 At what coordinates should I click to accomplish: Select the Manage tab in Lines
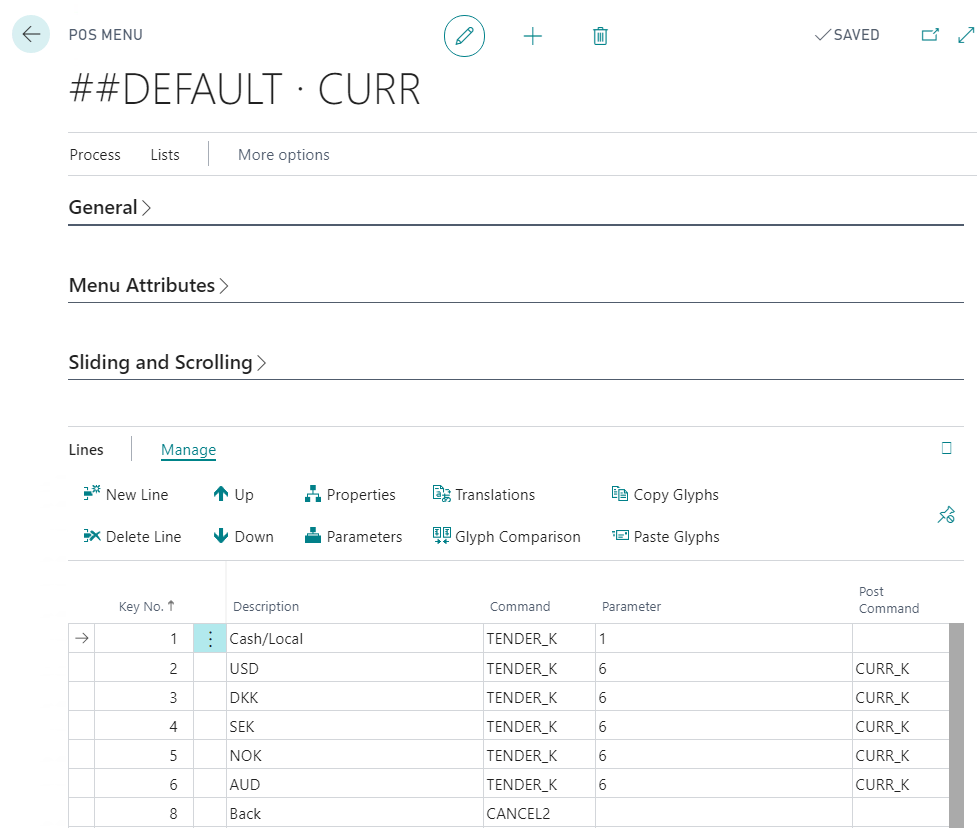[188, 450]
